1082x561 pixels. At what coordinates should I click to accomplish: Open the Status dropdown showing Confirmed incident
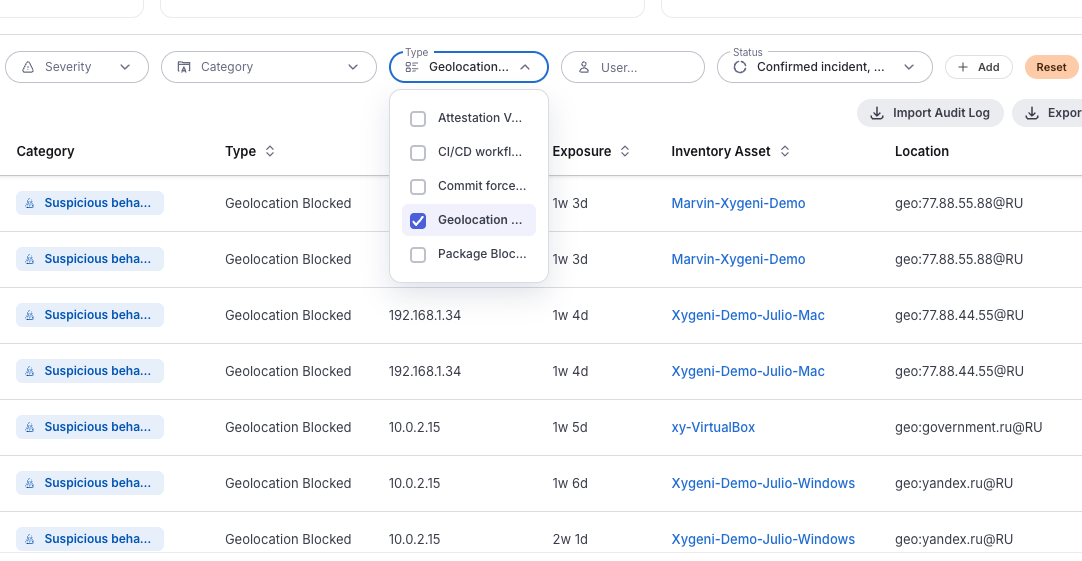click(825, 67)
